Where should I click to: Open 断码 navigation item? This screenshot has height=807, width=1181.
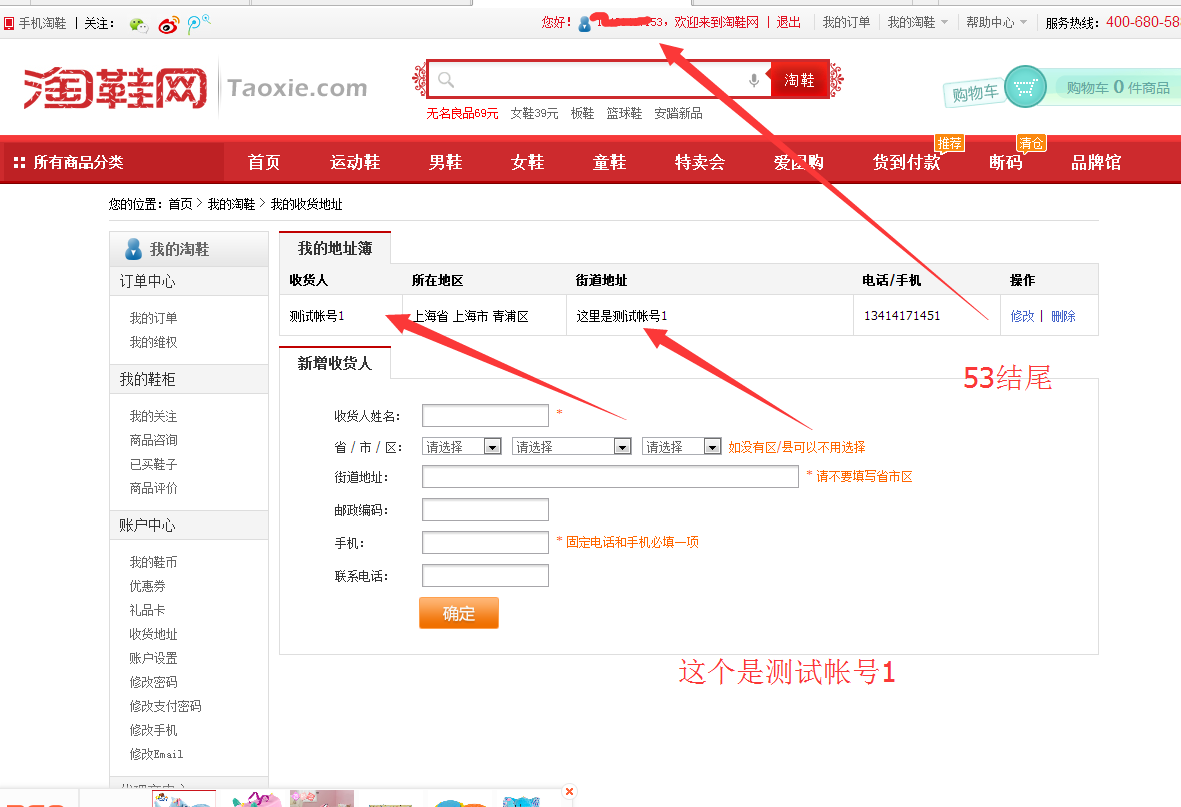(x=1006, y=162)
